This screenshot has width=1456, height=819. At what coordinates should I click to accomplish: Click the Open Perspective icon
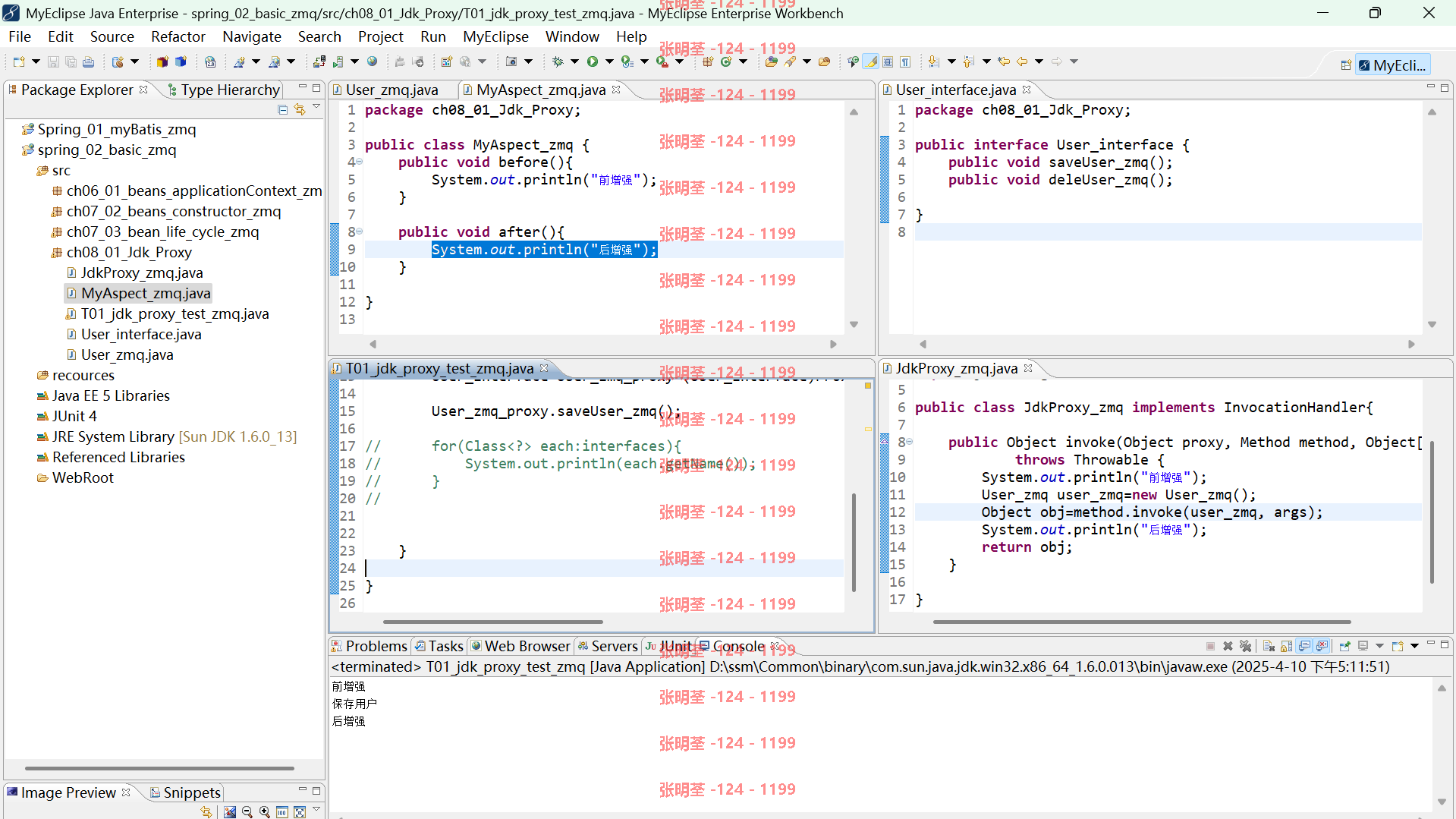1346,65
